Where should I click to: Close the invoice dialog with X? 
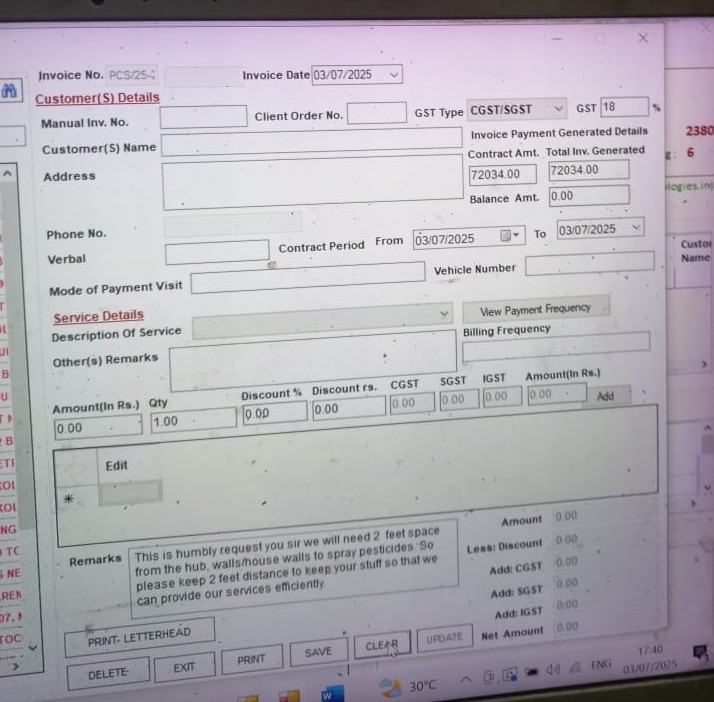pyautogui.click(x=643, y=38)
